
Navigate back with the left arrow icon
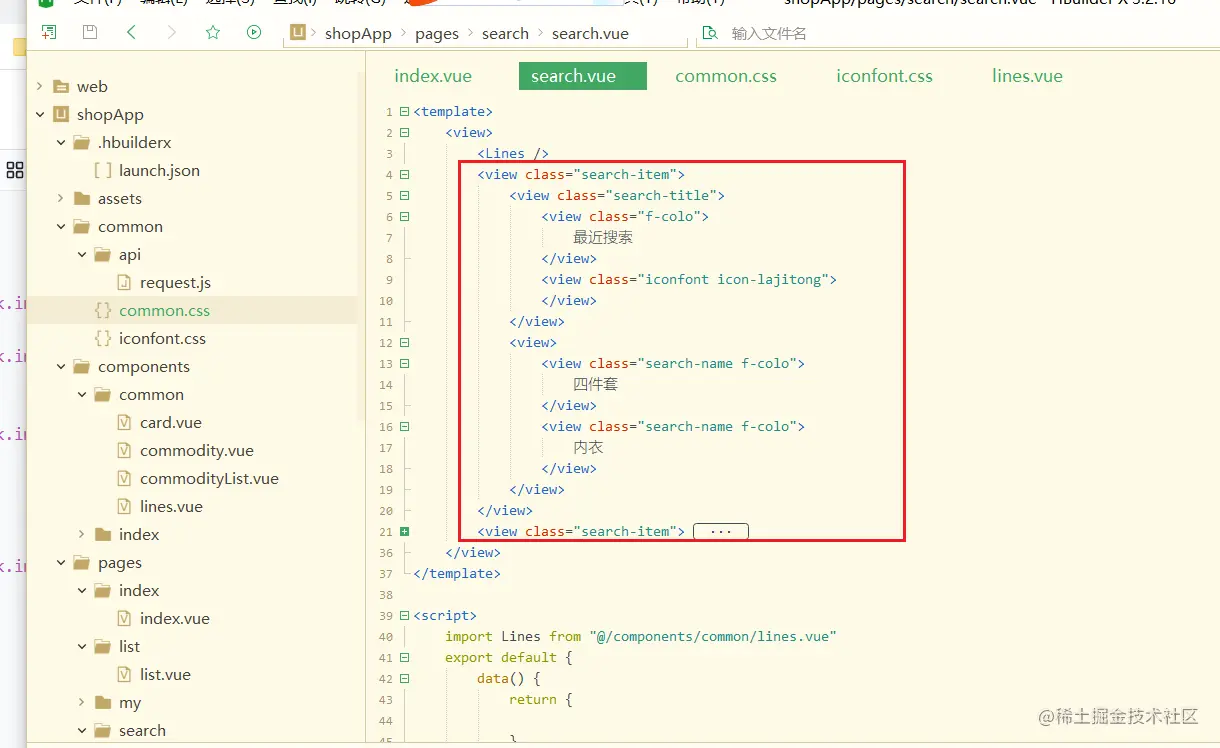(x=131, y=32)
